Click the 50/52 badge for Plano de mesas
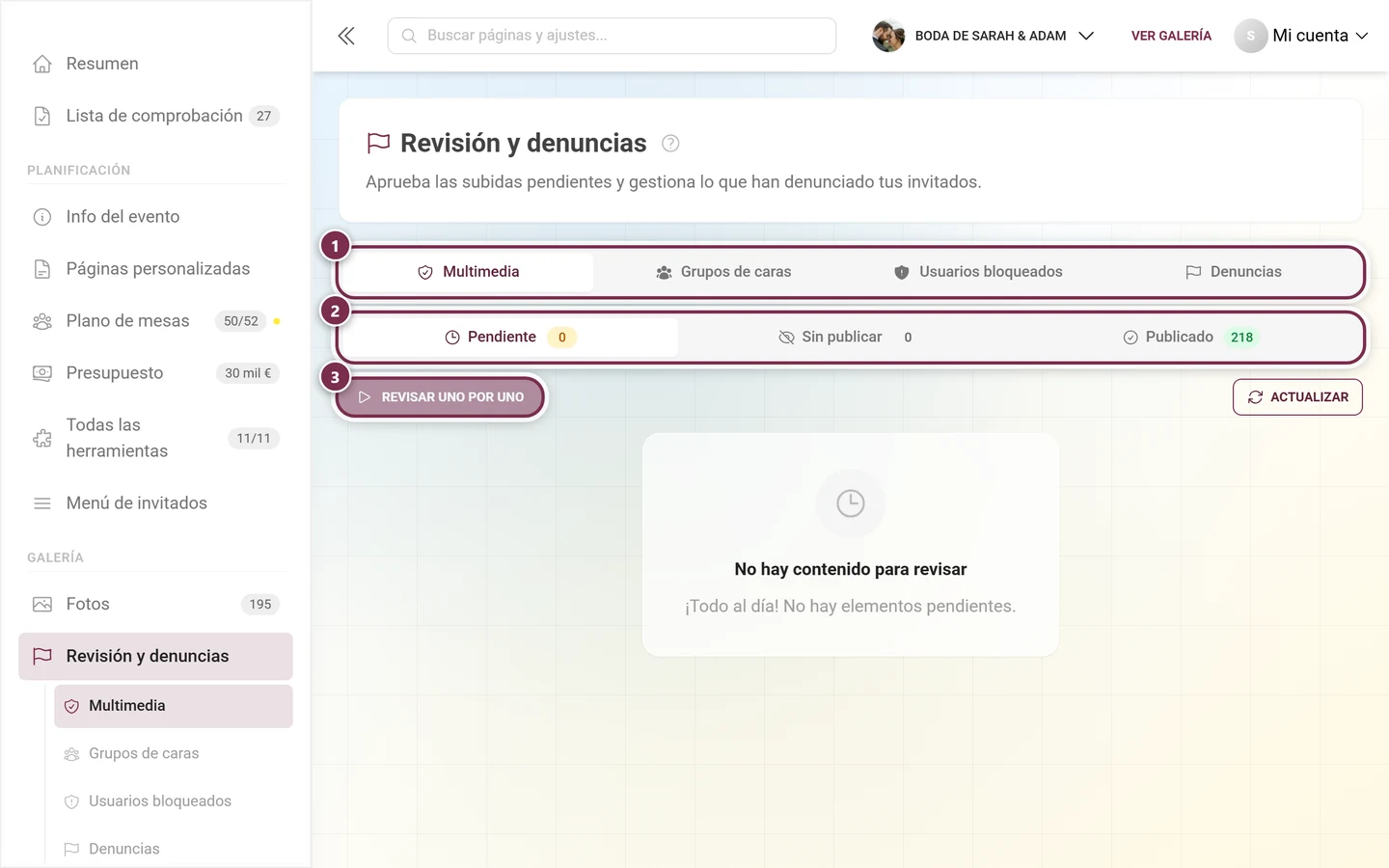The width and height of the screenshot is (1389, 868). pyautogui.click(x=241, y=321)
